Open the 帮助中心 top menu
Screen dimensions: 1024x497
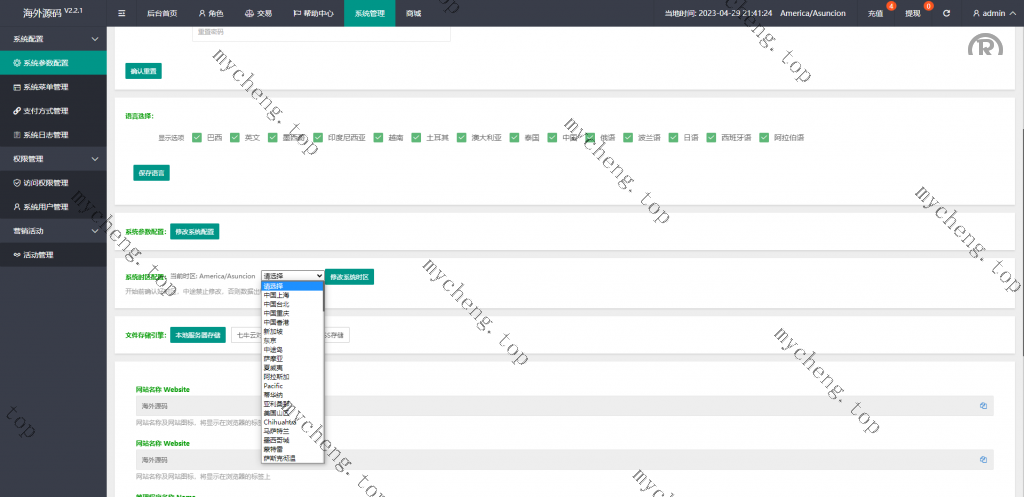309,13
